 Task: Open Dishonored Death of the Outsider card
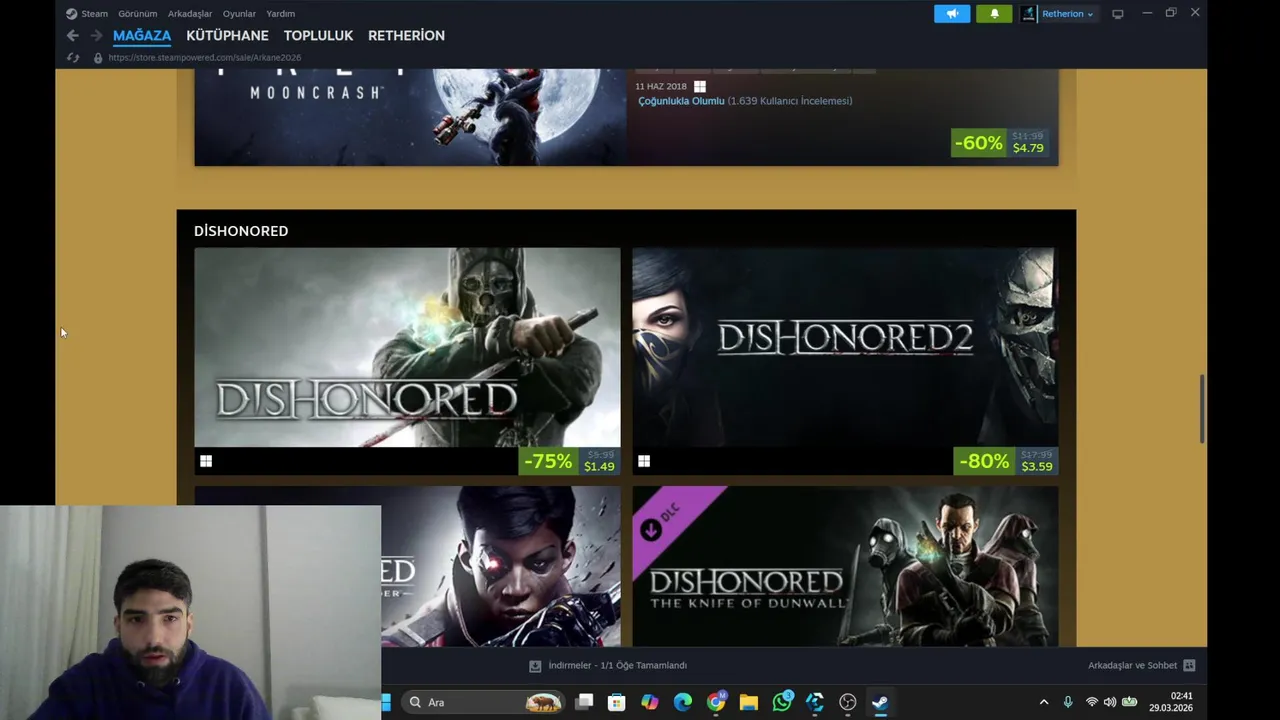pos(500,566)
